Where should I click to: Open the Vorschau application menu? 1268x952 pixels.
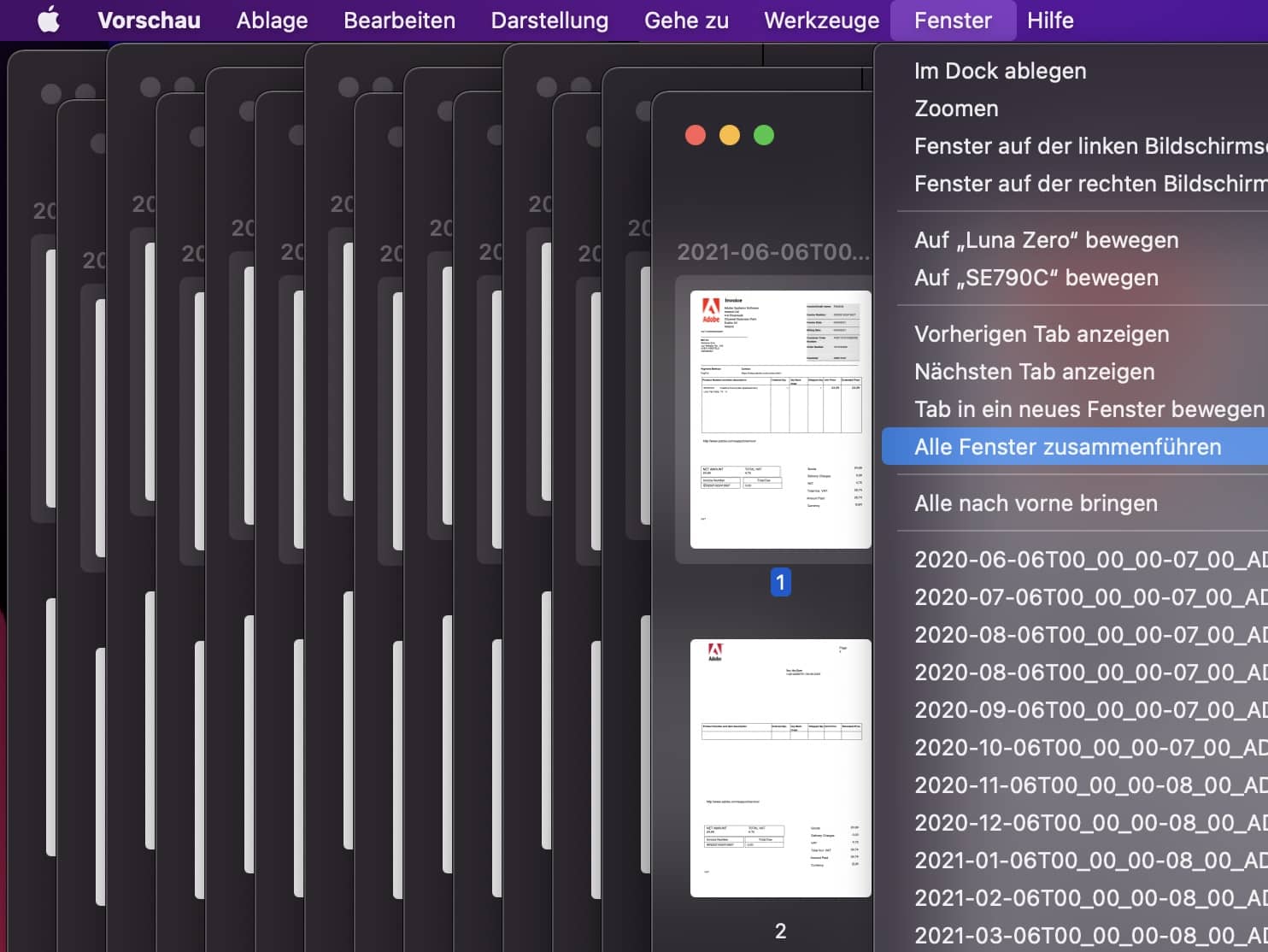pyautogui.click(x=149, y=20)
